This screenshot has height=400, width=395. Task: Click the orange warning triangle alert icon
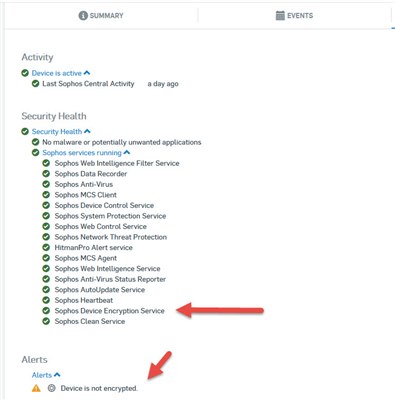pos(36,388)
